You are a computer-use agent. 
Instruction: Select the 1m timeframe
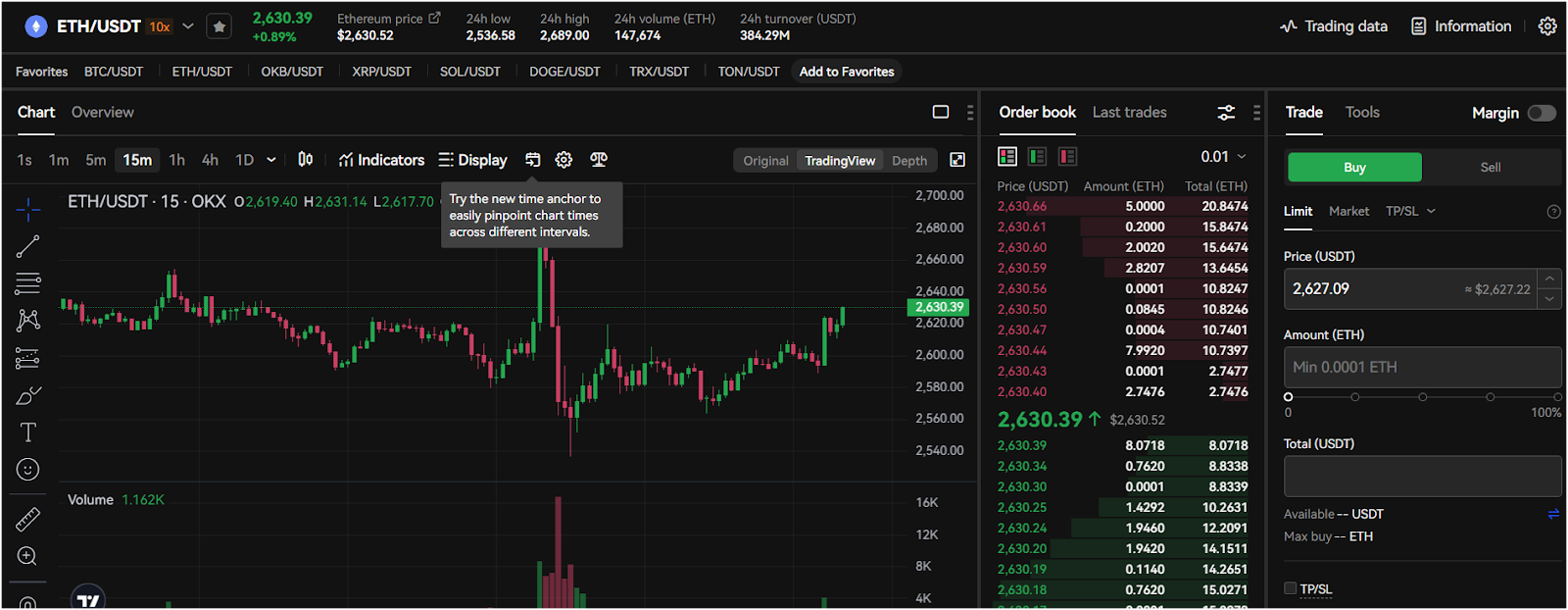click(x=59, y=160)
